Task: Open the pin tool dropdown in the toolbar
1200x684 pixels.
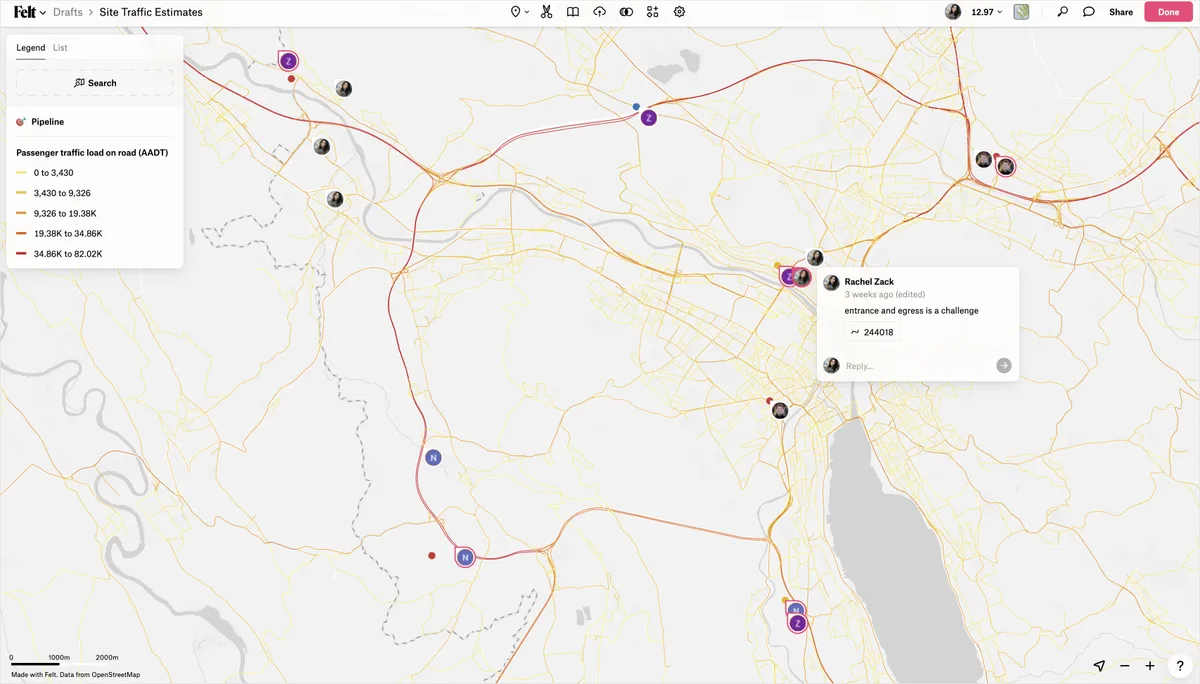Action: 520,12
